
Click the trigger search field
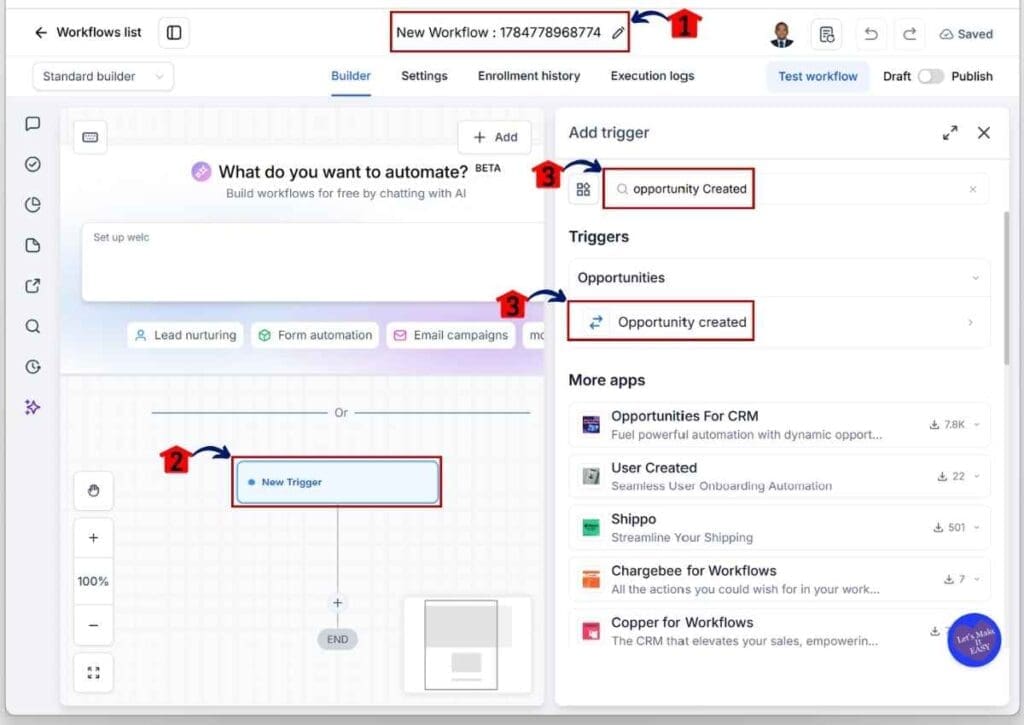(x=795, y=189)
